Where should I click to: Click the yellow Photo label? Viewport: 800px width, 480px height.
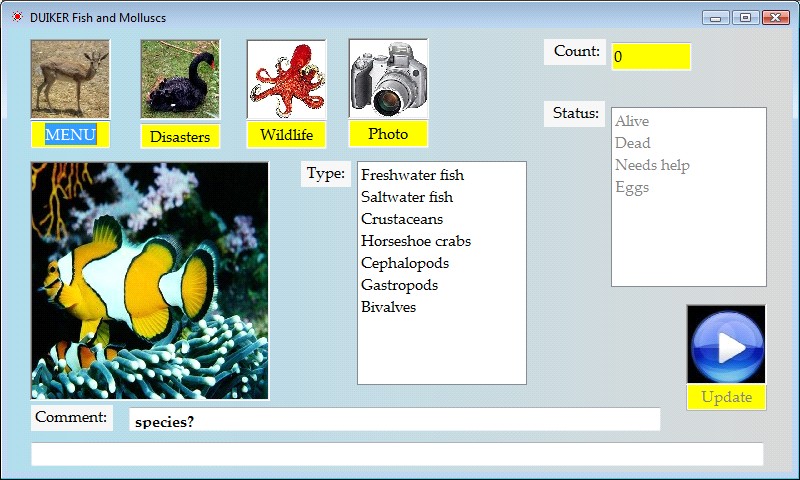(388, 134)
